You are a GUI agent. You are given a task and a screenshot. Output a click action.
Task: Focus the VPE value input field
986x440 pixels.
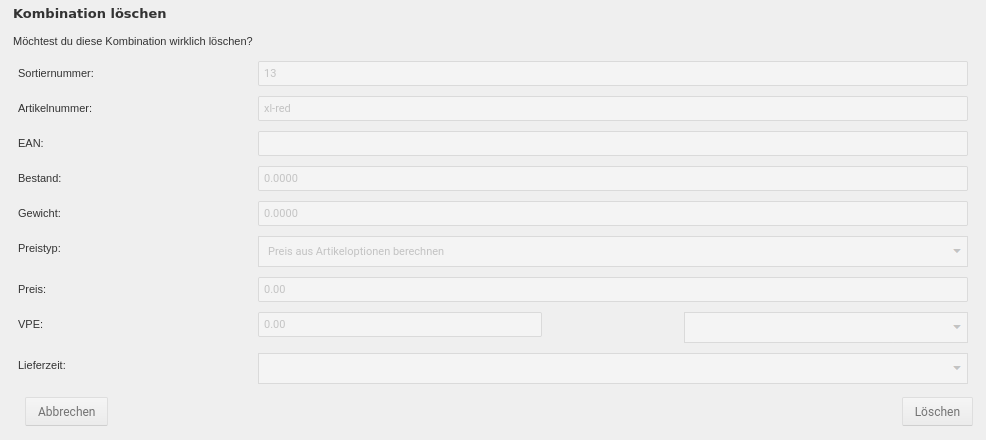(399, 324)
